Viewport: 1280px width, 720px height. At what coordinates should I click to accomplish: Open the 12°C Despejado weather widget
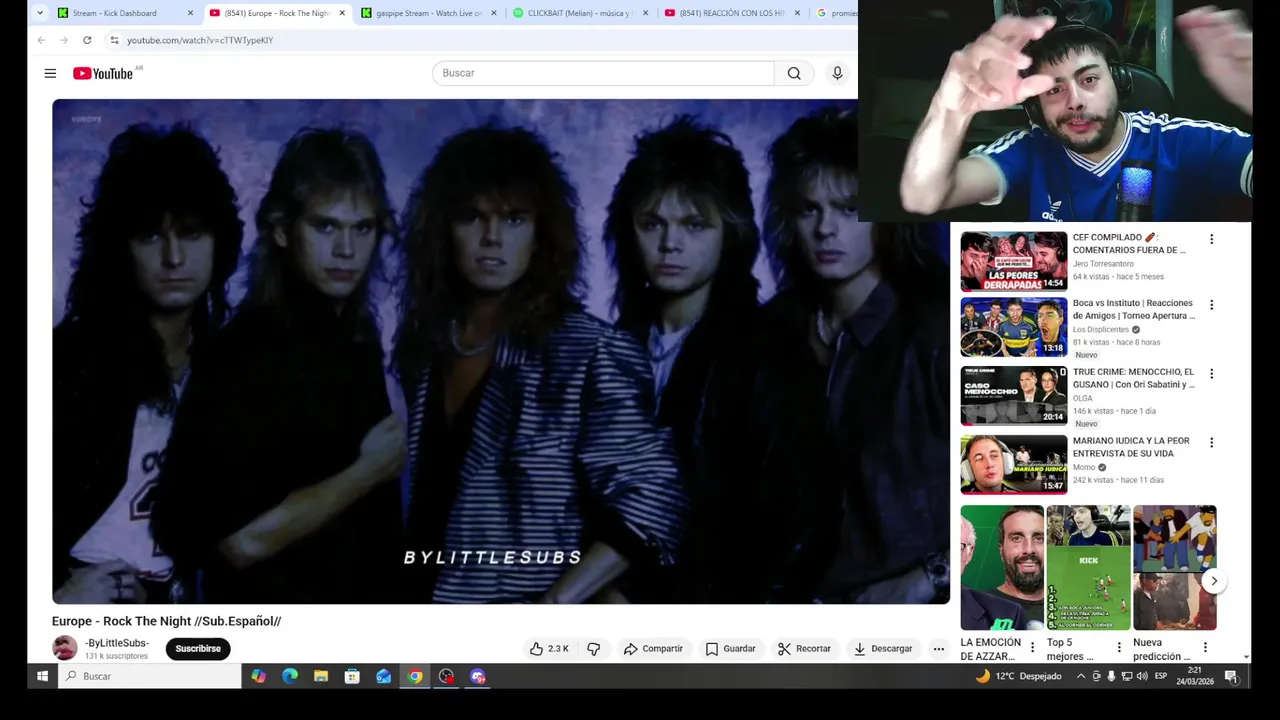coord(1019,676)
